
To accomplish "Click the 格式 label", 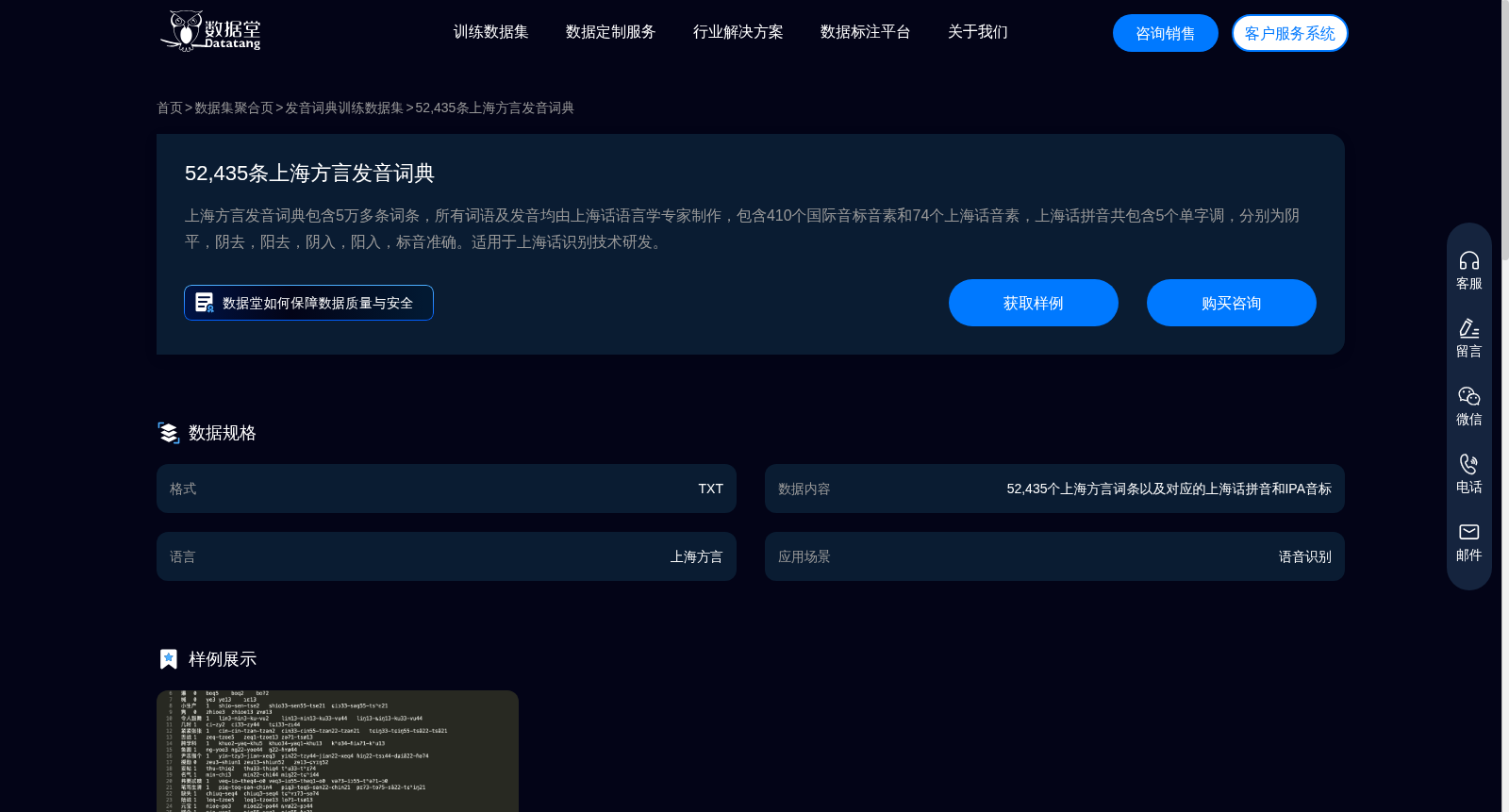I will tap(183, 489).
